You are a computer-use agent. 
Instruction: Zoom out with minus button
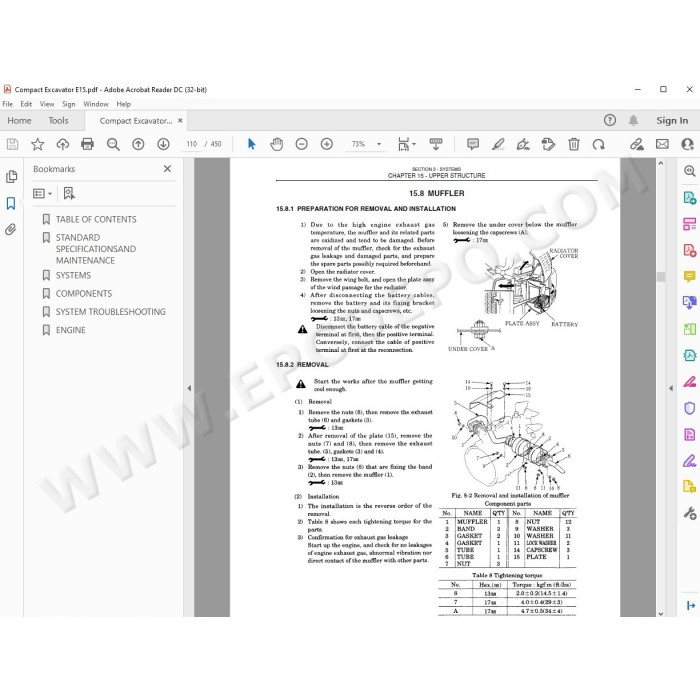point(302,144)
